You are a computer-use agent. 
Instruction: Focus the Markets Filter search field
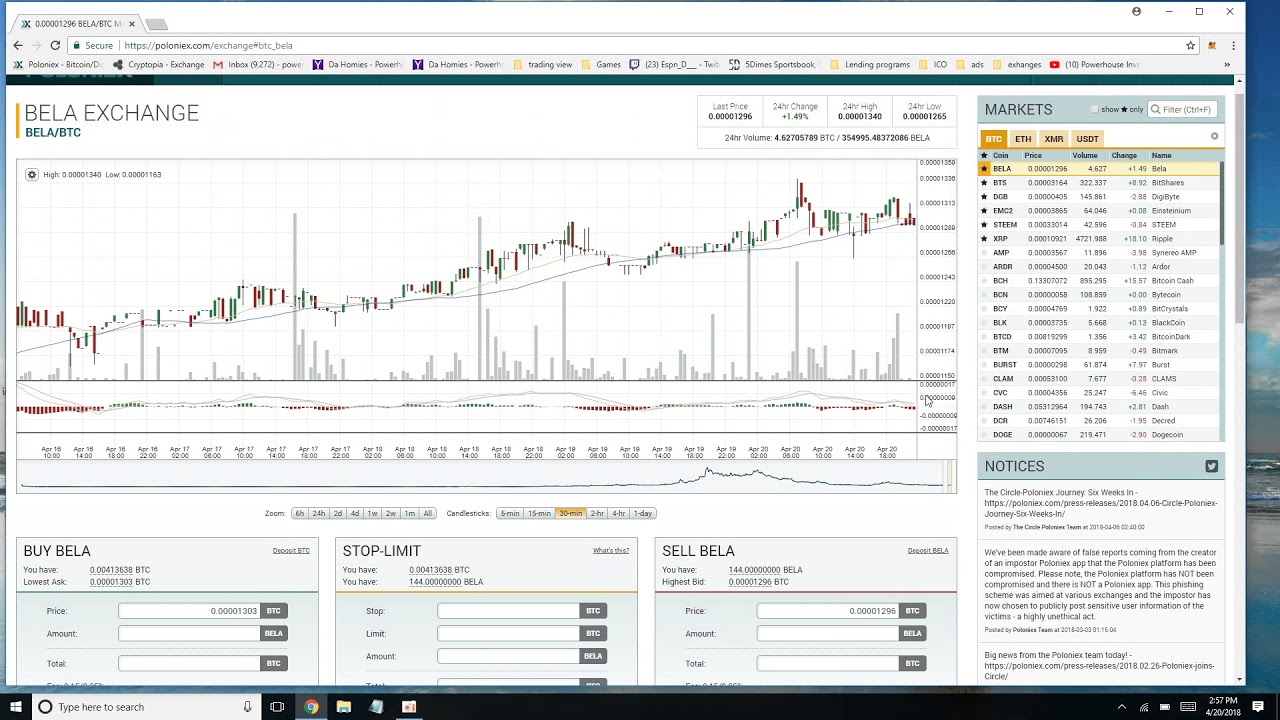point(1182,109)
